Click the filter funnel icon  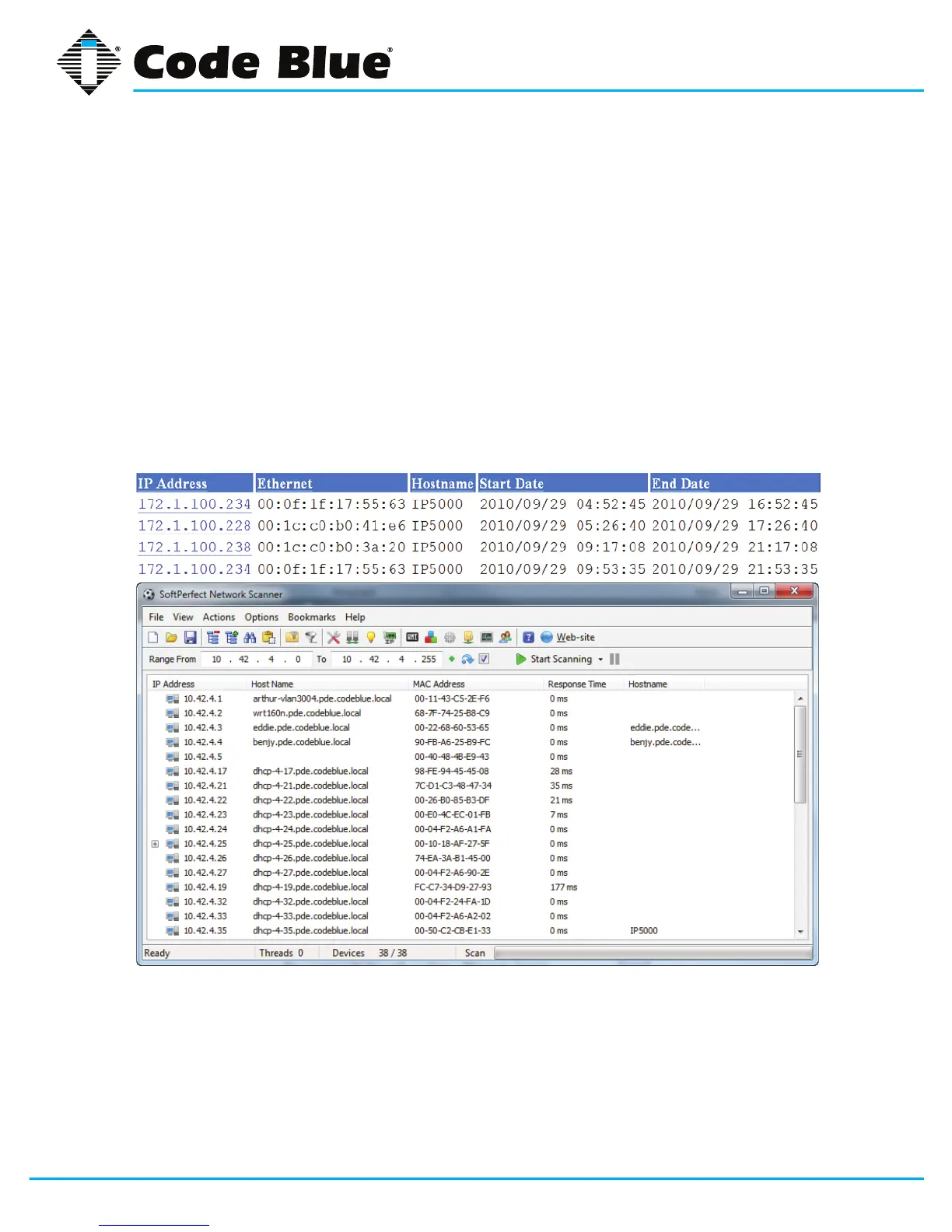coord(310,637)
